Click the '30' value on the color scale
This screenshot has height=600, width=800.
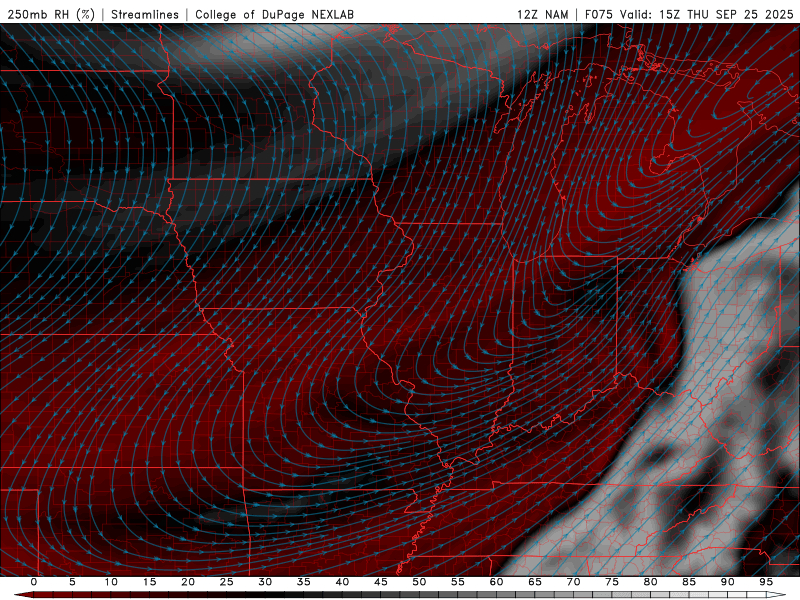(x=265, y=582)
